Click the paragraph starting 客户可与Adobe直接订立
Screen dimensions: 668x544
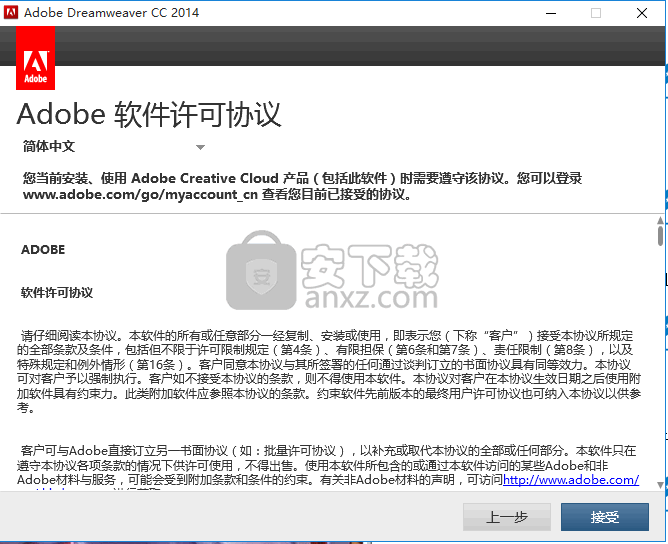(328, 469)
